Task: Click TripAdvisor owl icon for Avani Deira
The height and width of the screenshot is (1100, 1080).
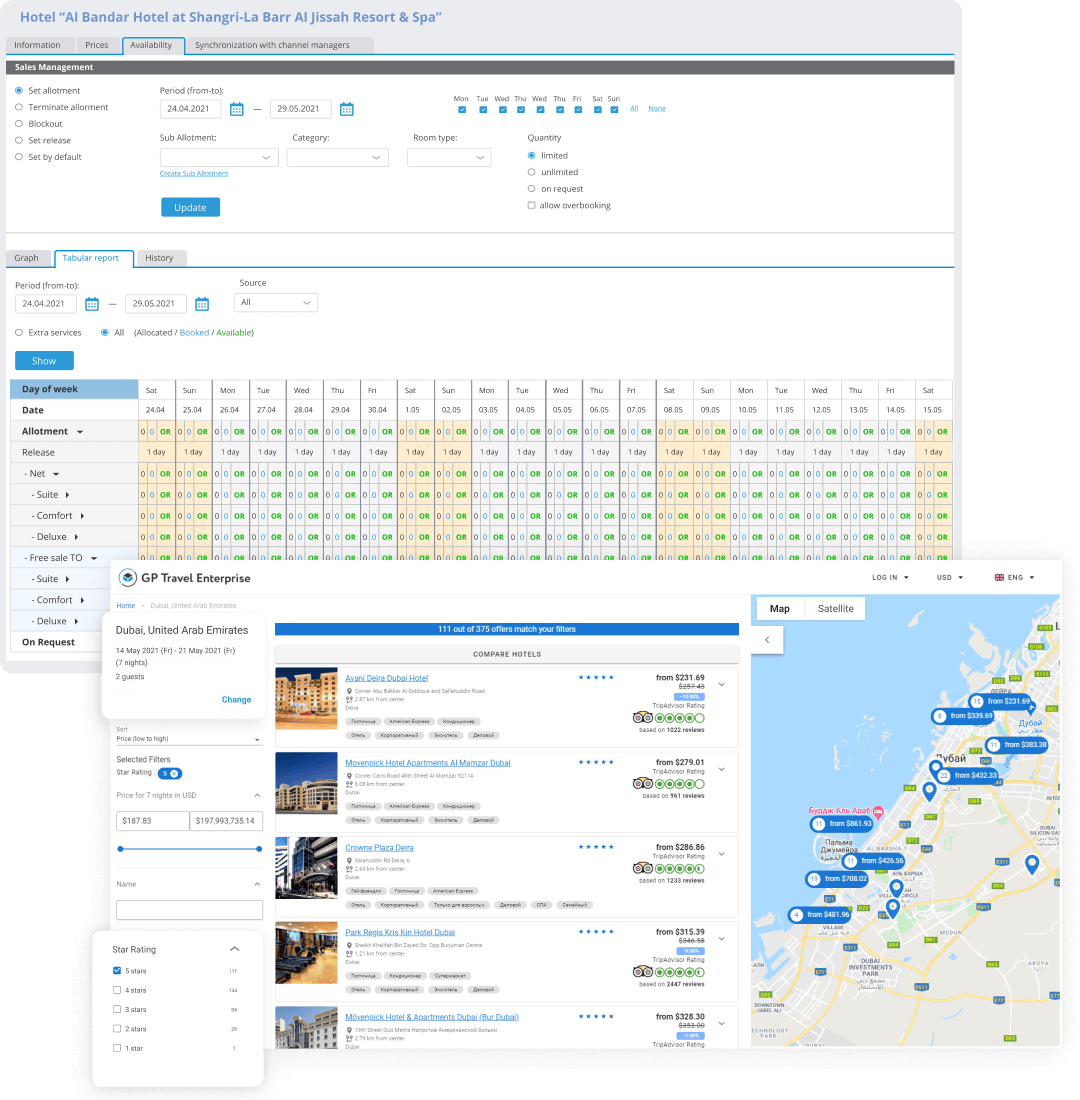Action: coord(643,718)
